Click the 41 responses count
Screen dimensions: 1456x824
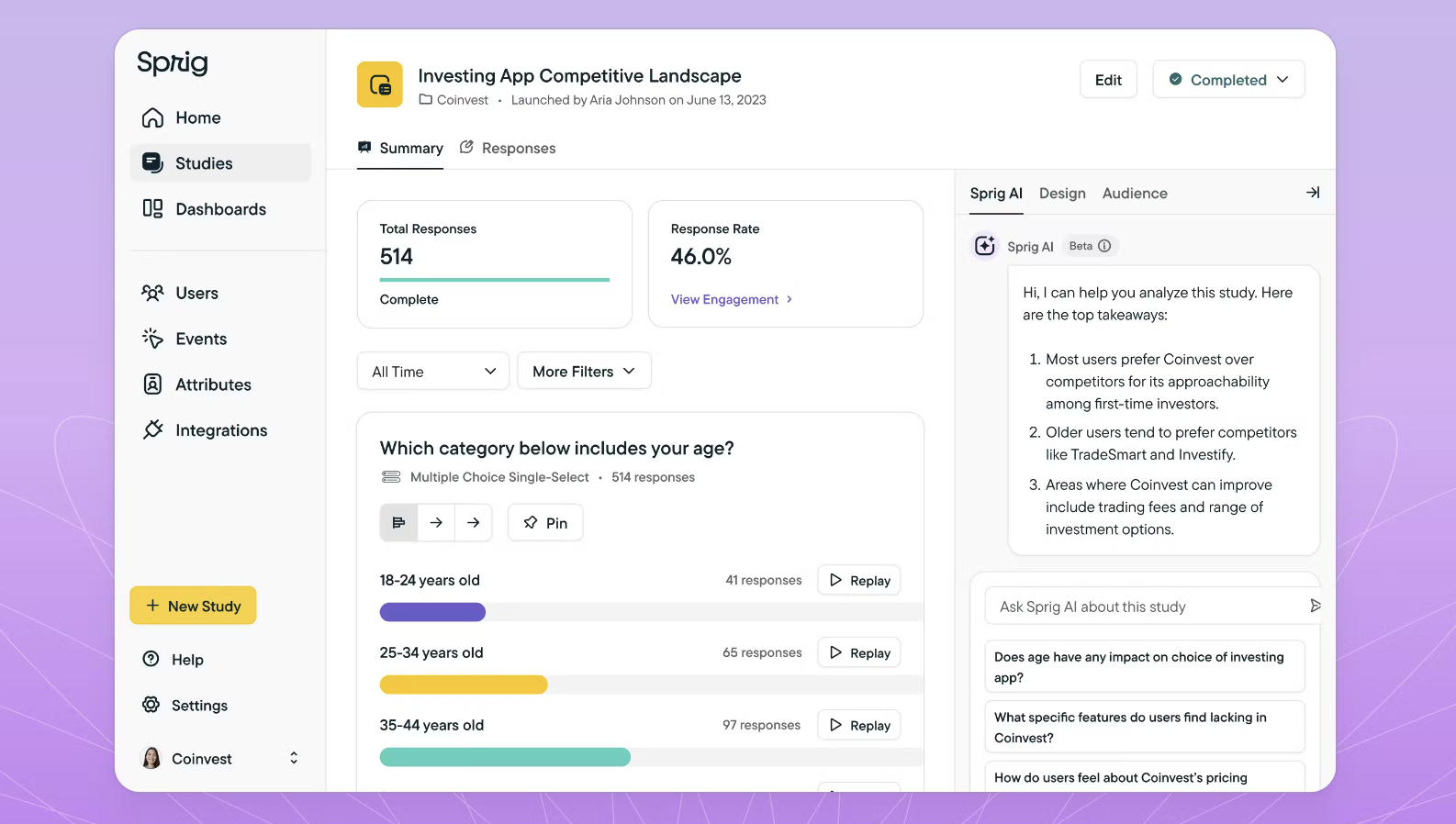pyautogui.click(x=764, y=581)
